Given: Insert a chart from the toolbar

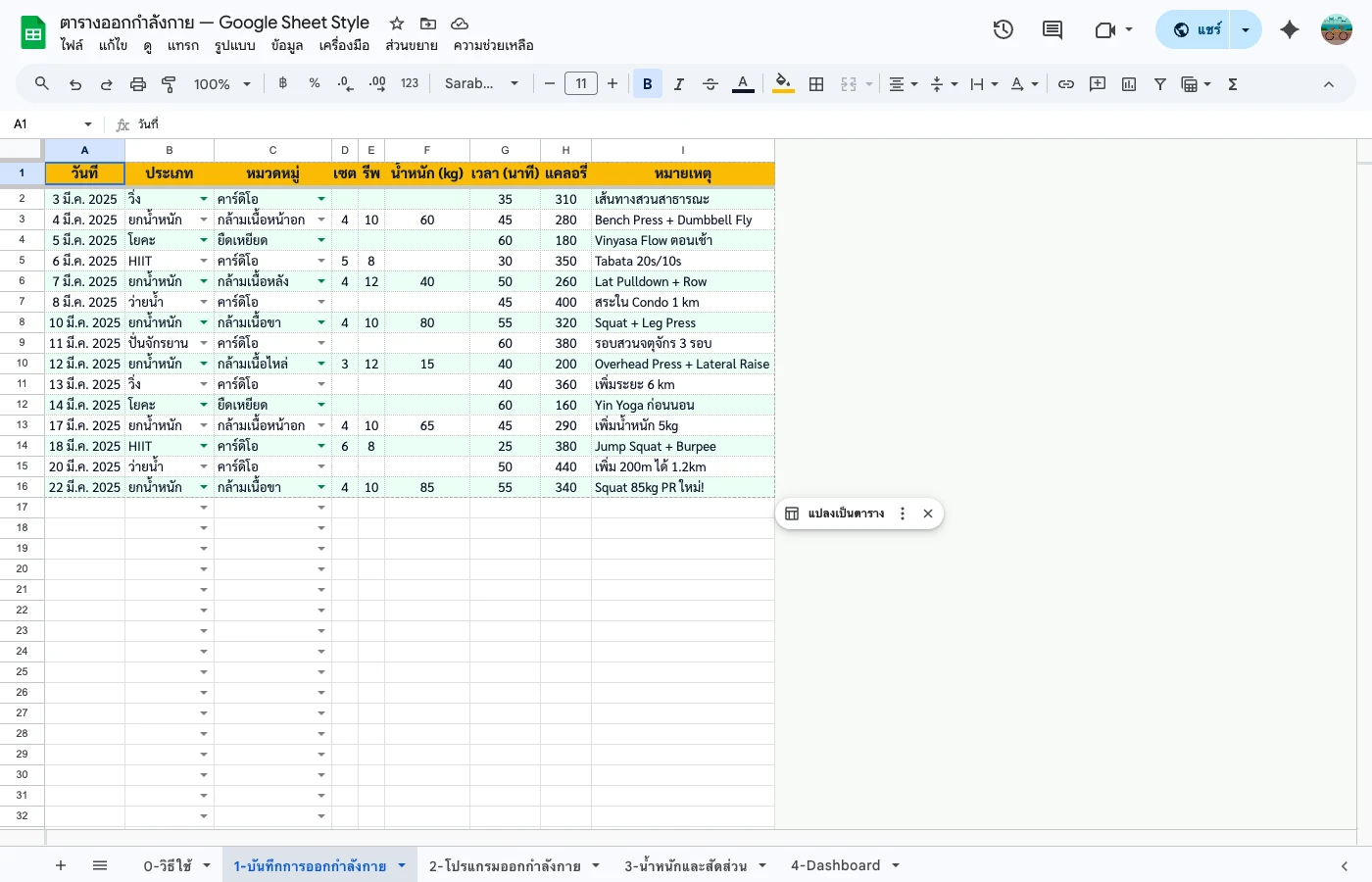Looking at the screenshot, I should (x=1128, y=84).
